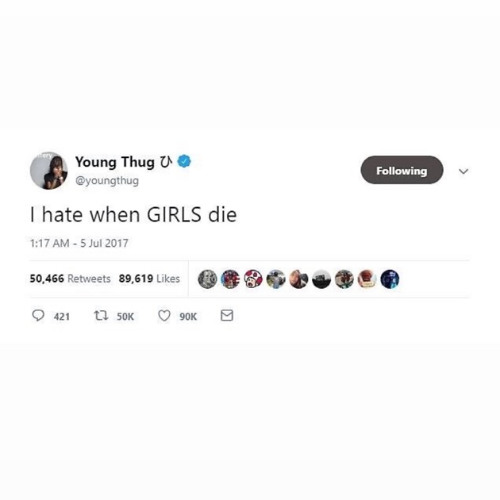The width and height of the screenshot is (500, 500).
Task: Click the tweet text "I hate when GIRLS die"
Action: (133, 215)
